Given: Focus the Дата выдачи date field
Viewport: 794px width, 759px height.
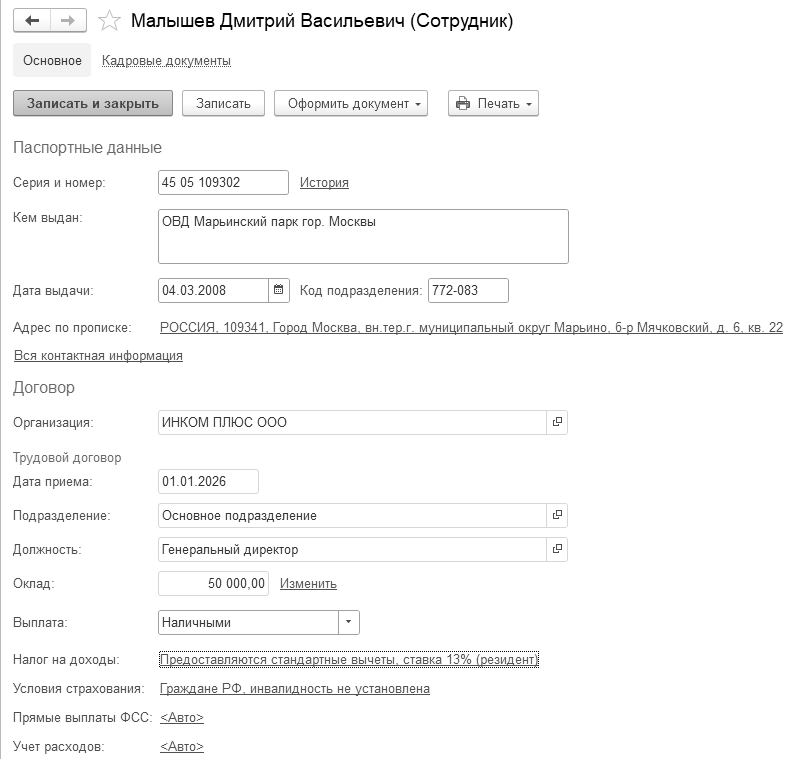Looking at the screenshot, I should [x=213, y=290].
